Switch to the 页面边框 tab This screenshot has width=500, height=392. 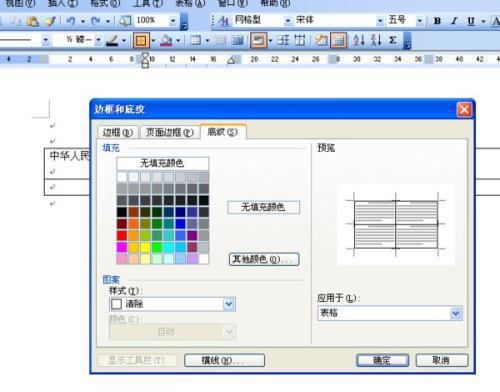point(170,132)
